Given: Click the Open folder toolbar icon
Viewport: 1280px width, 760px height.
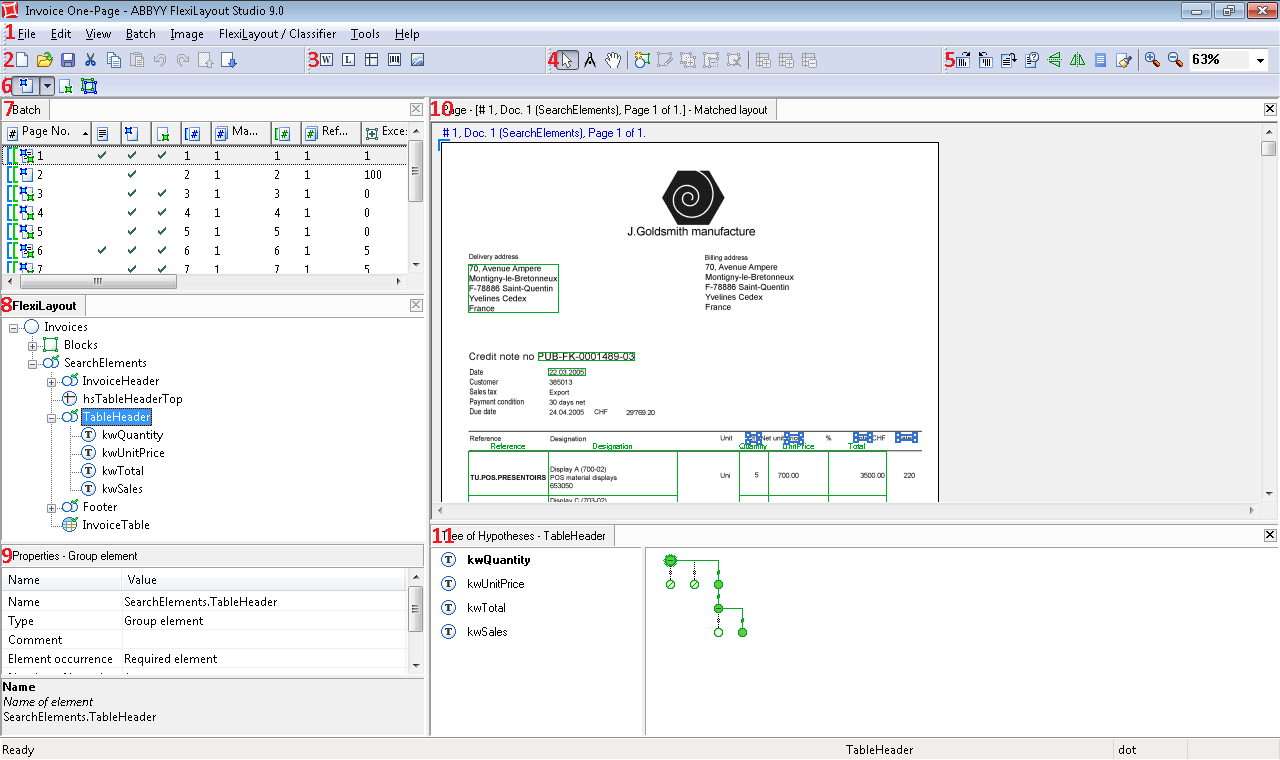Looking at the screenshot, I should pos(45,60).
